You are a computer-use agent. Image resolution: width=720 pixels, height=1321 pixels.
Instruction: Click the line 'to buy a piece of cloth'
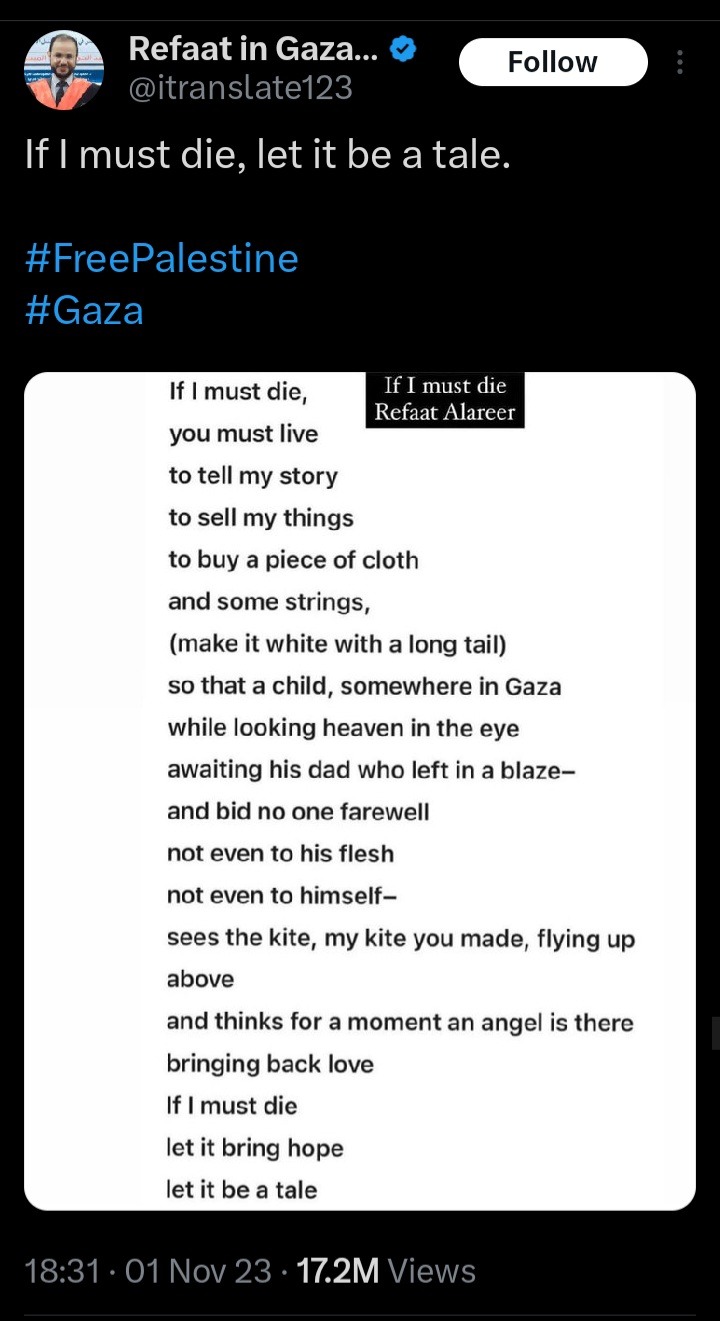coord(293,560)
